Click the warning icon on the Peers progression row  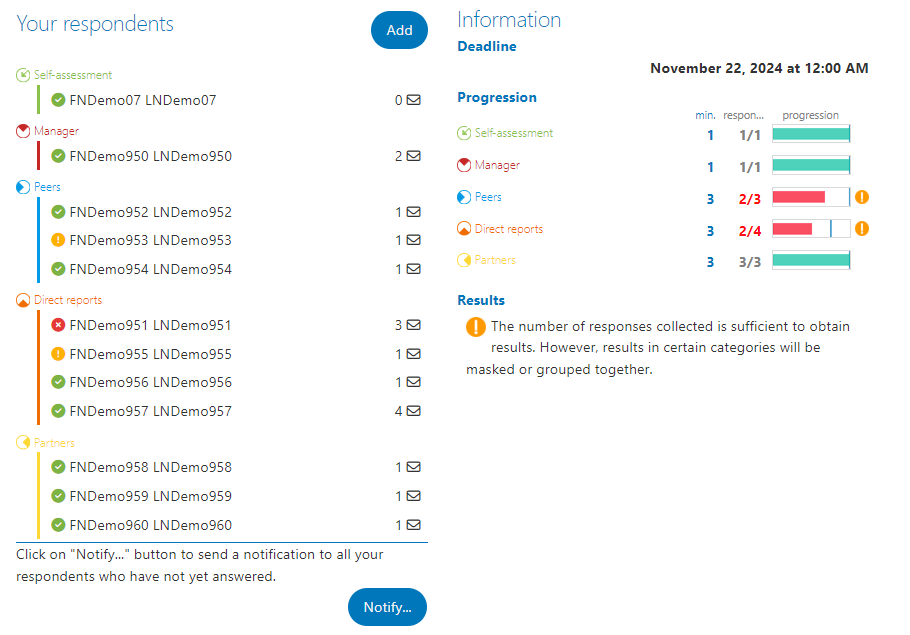(x=862, y=197)
